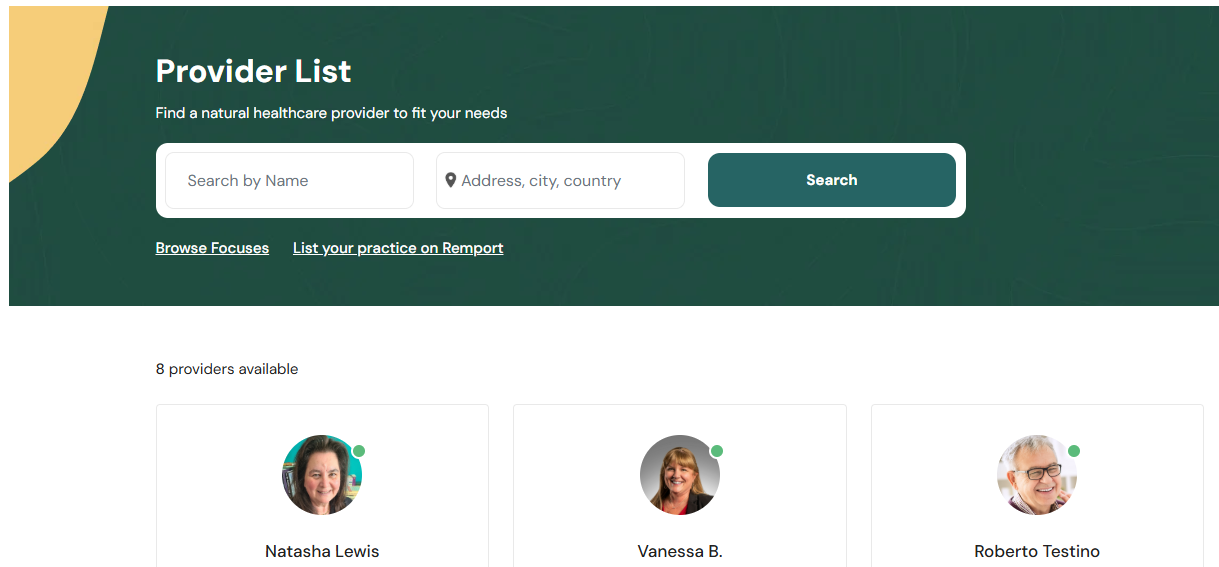Click the Provider List heading

point(254,71)
